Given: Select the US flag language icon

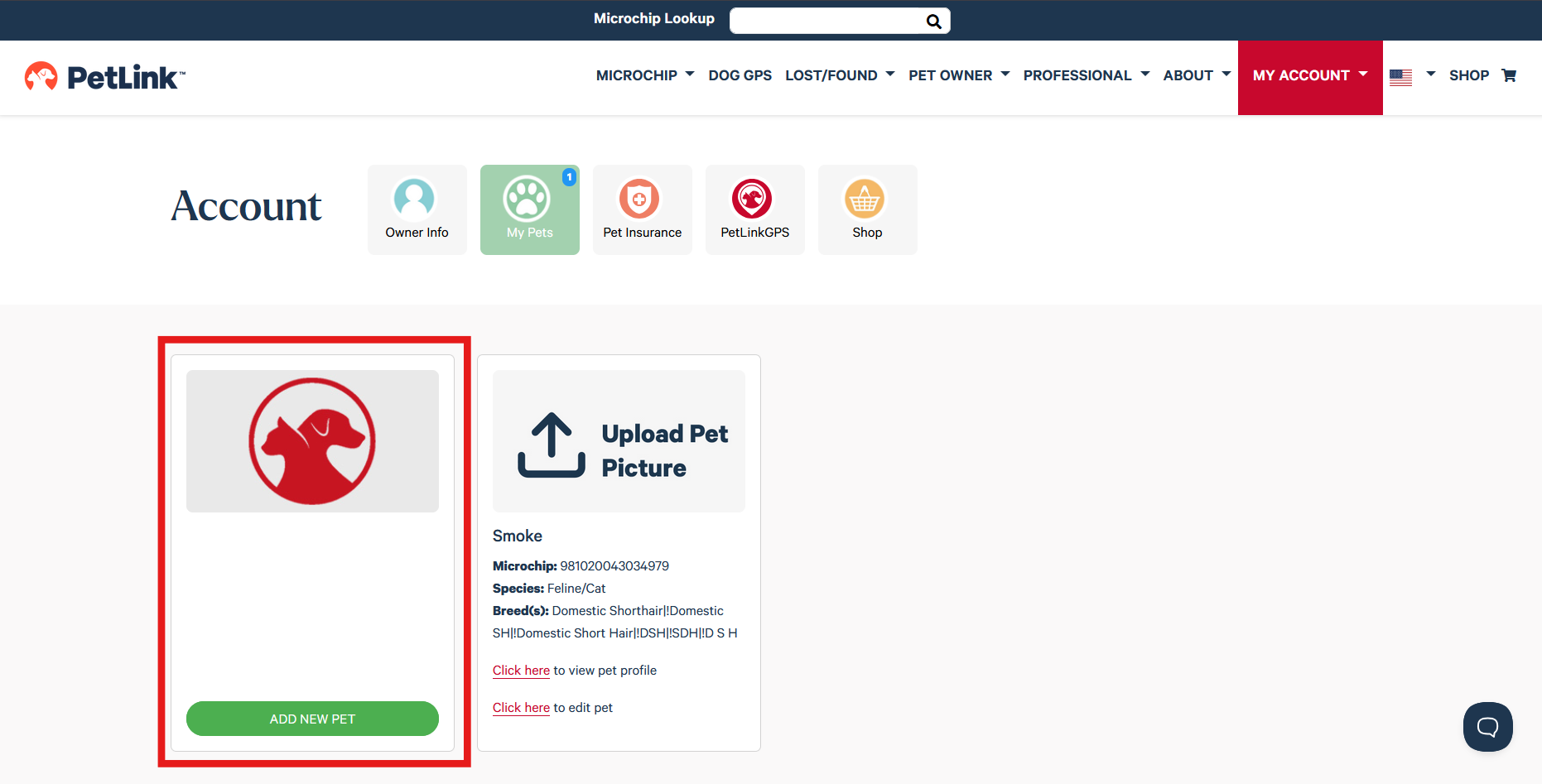Looking at the screenshot, I should [x=1400, y=77].
